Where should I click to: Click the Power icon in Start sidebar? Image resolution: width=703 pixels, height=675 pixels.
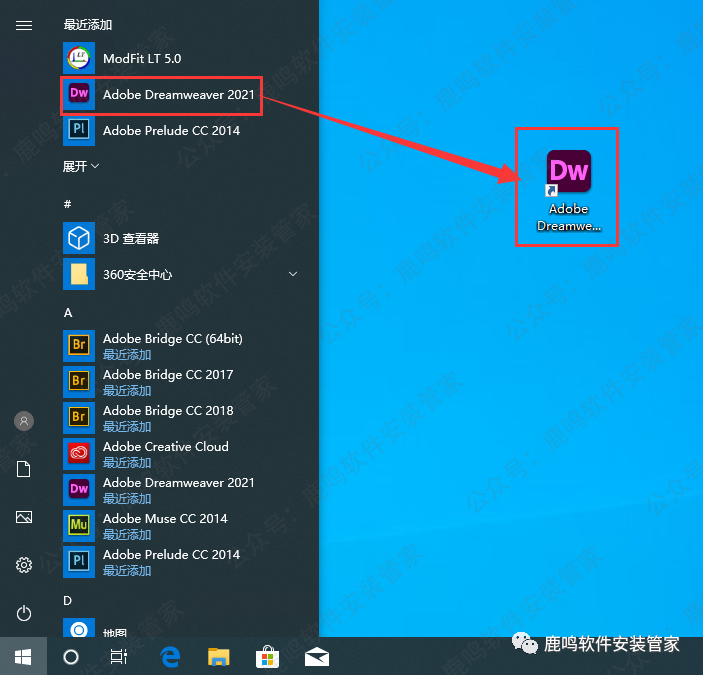(24, 613)
